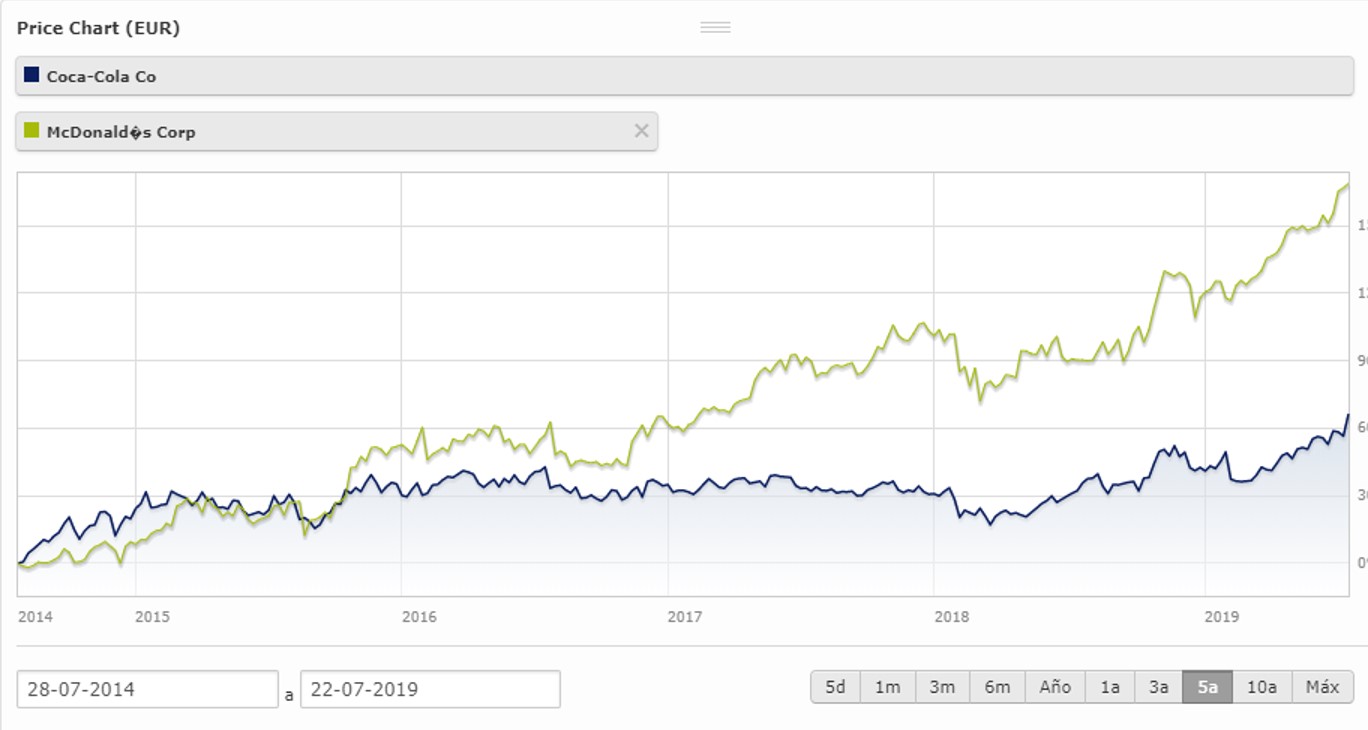Select the Año range button
Viewport: 1368px width, 730px height.
1055,687
